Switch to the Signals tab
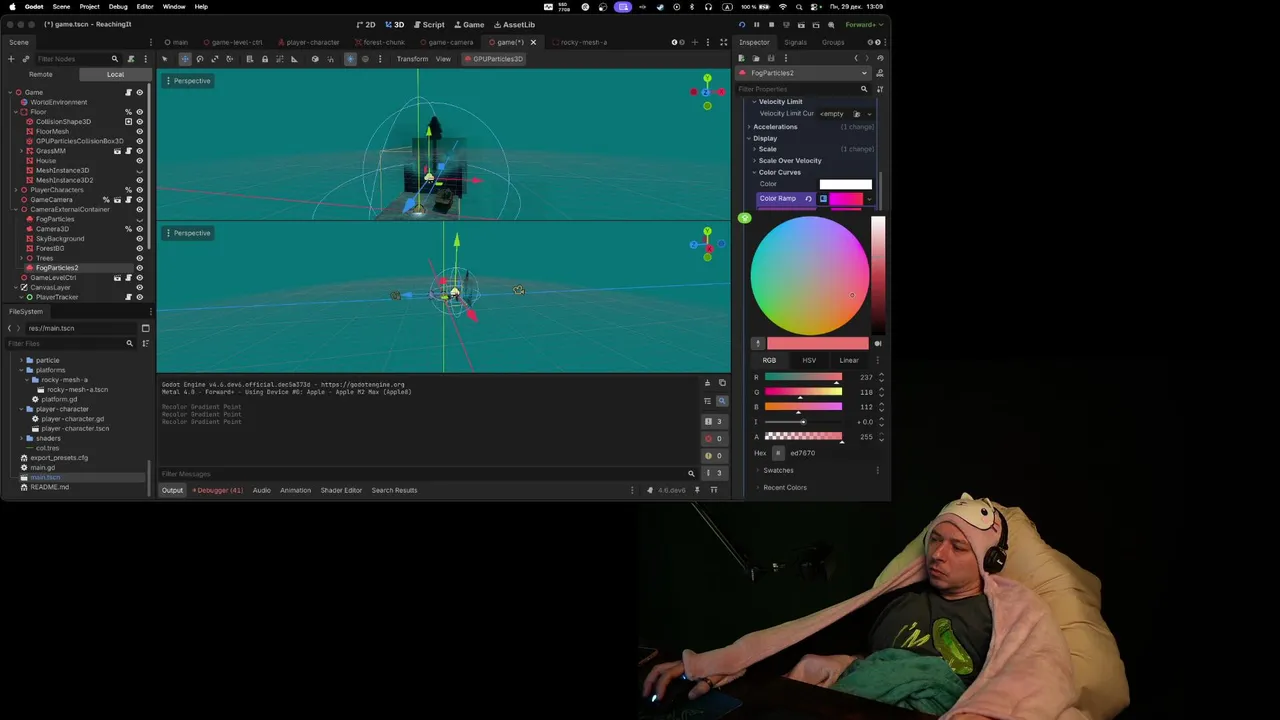Screen dimensions: 1280x720 (795, 42)
